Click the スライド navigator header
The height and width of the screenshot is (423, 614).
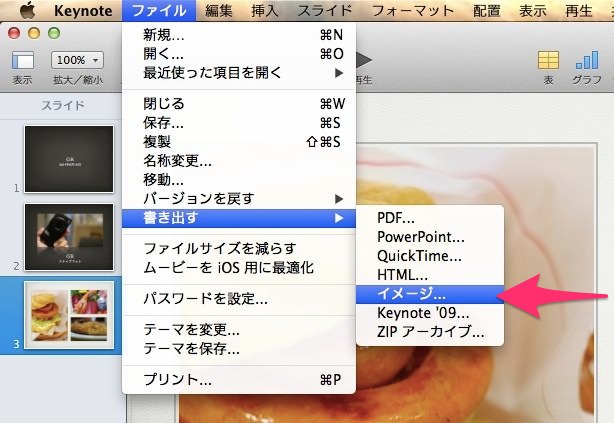pyautogui.click(x=63, y=105)
